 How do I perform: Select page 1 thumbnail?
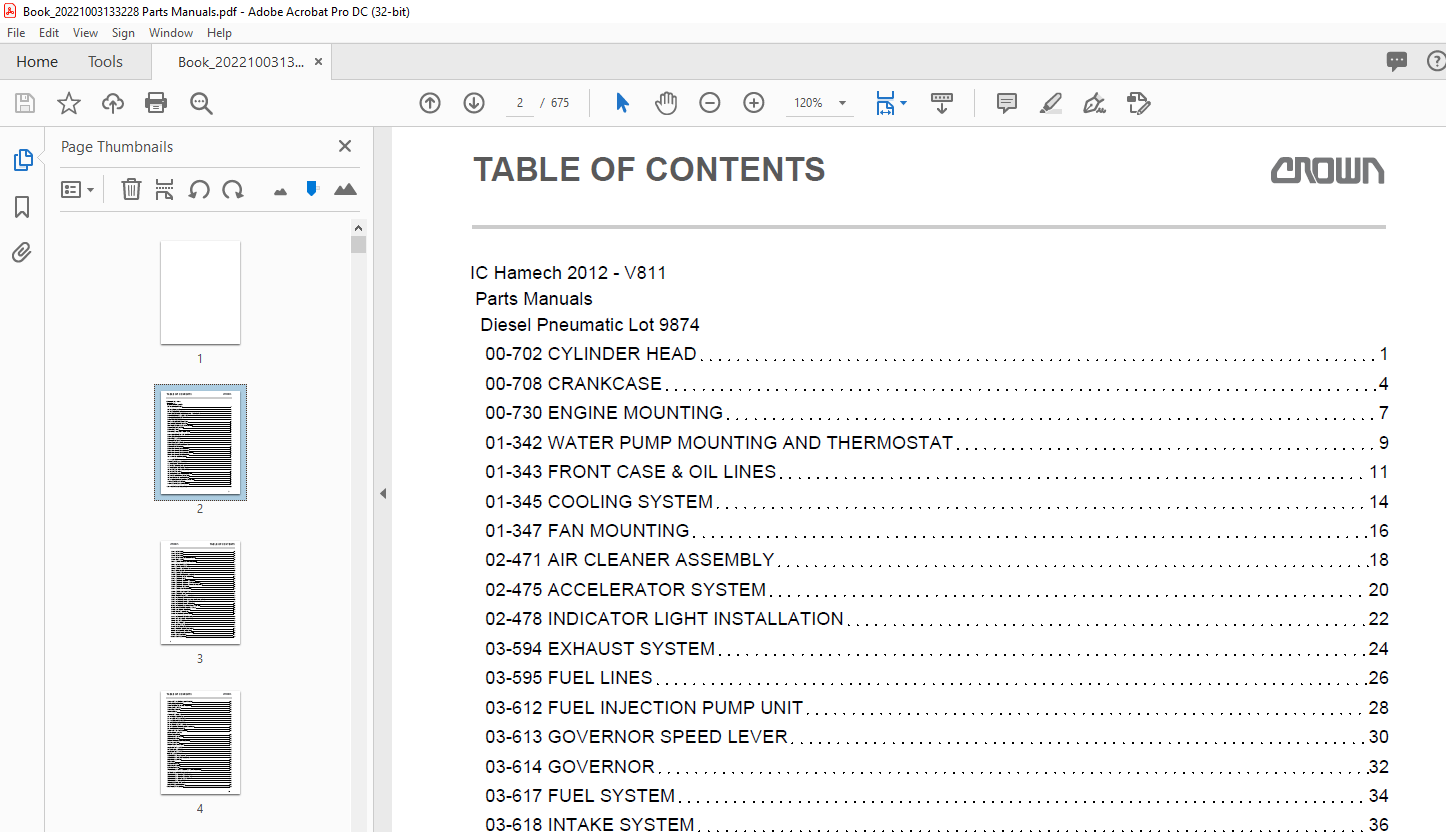200,292
